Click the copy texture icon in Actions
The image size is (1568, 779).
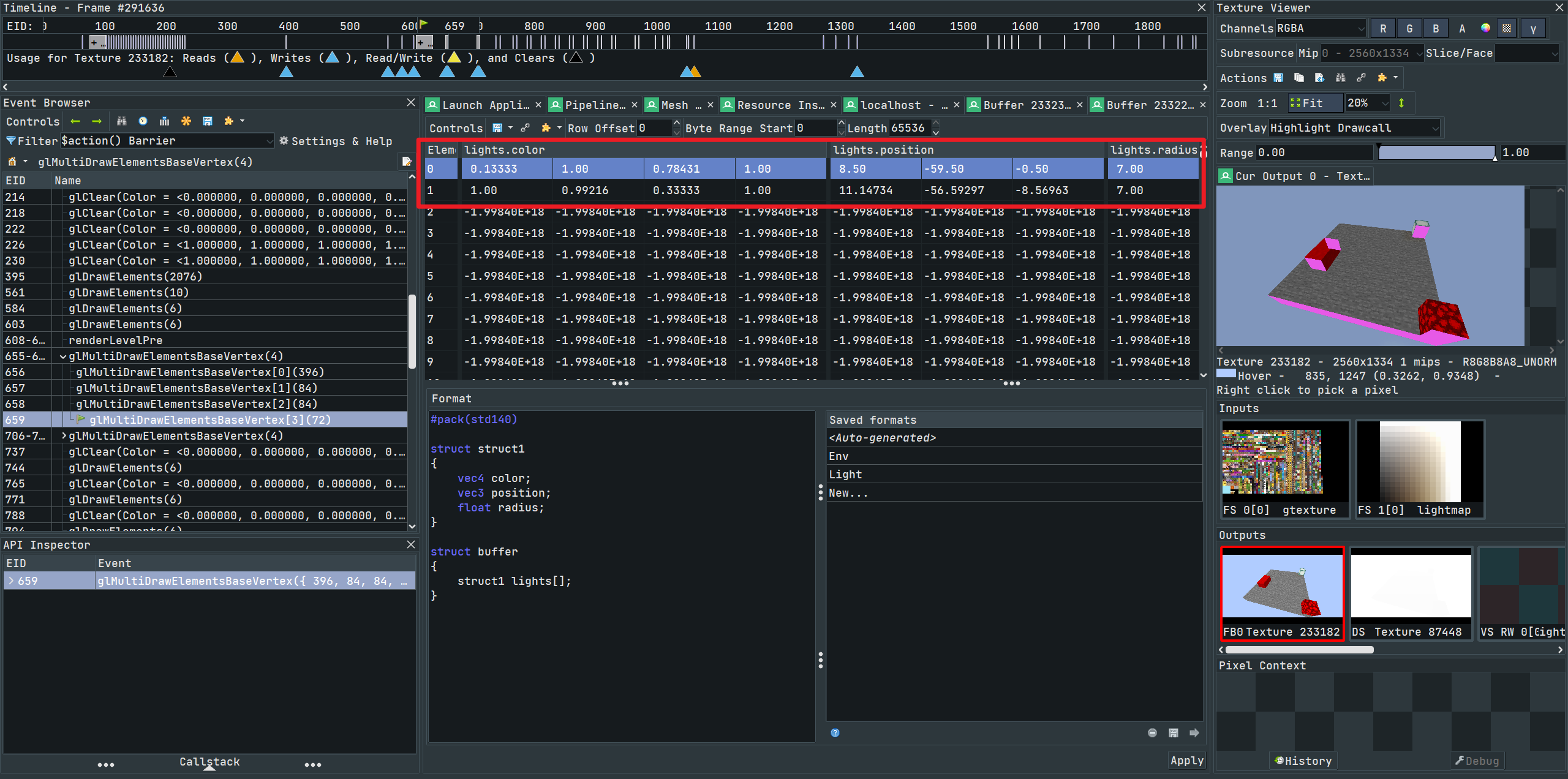point(1298,78)
